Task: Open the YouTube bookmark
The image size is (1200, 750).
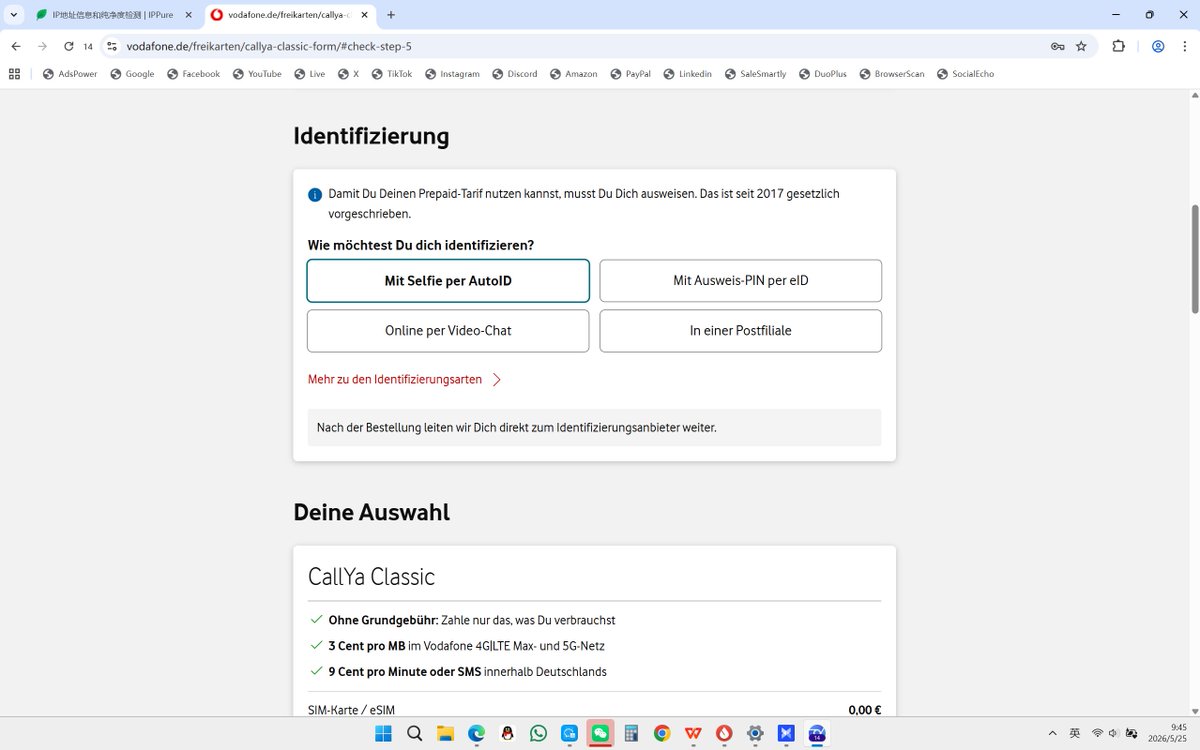Action: [257, 73]
